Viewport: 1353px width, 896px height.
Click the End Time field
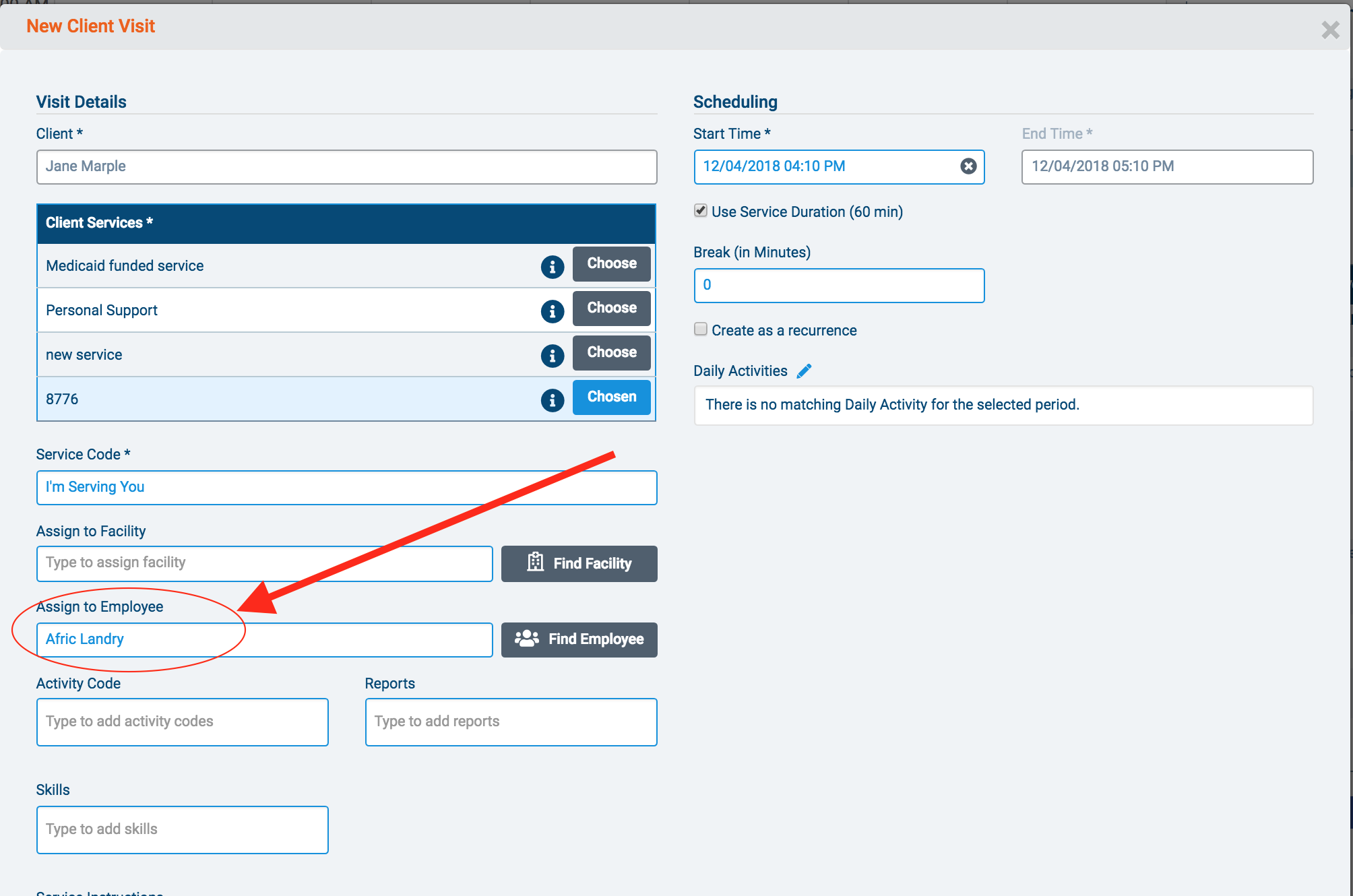[x=1168, y=167]
